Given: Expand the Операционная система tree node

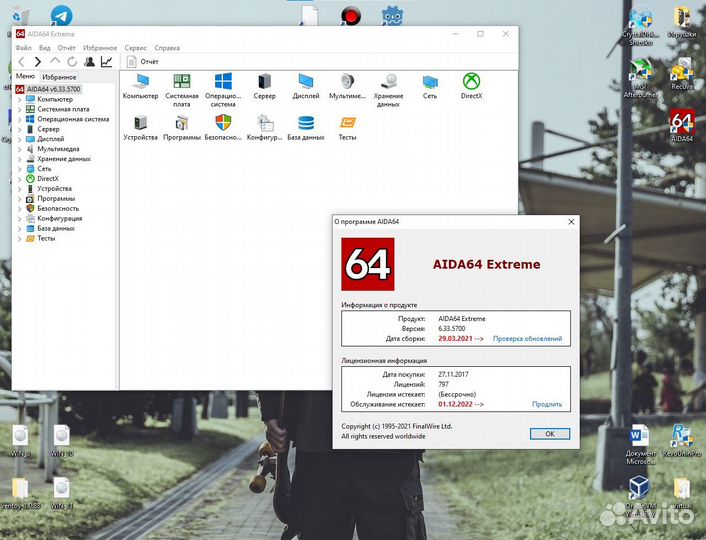Looking at the screenshot, I should (x=19, y=119).
